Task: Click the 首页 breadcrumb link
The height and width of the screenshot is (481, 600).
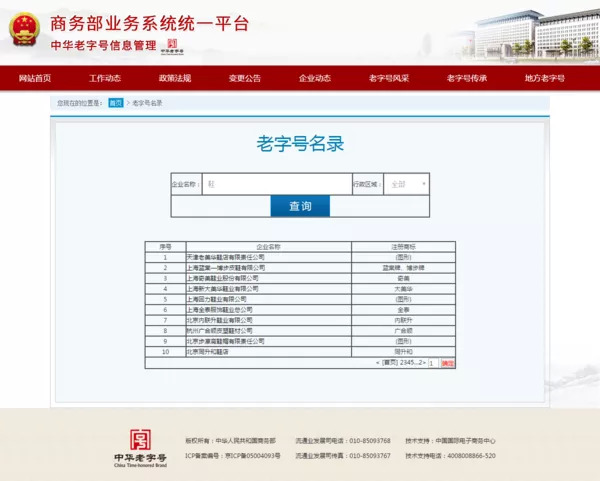Action: point(116,102)
